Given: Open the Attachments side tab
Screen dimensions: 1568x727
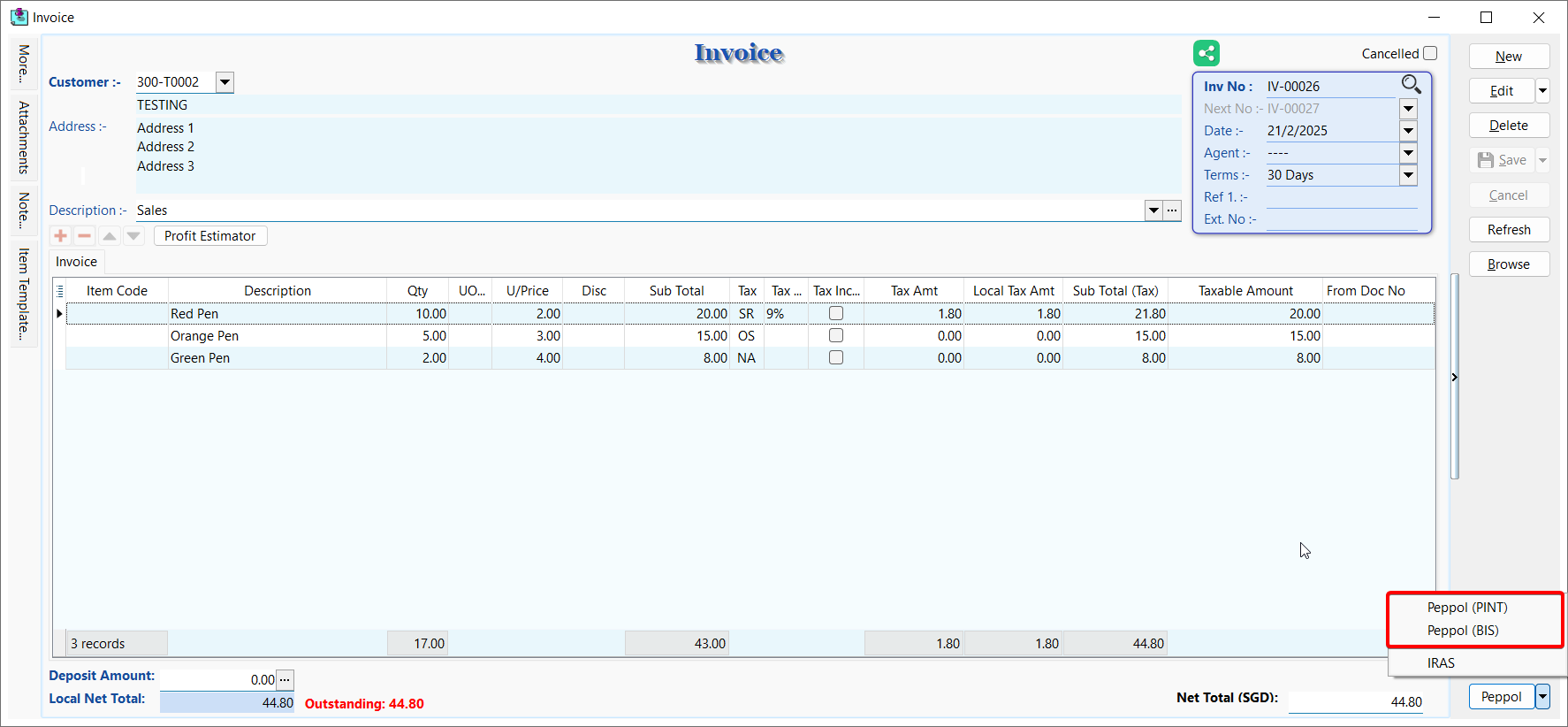Looking at the screenshot, I should coord(24,137).
